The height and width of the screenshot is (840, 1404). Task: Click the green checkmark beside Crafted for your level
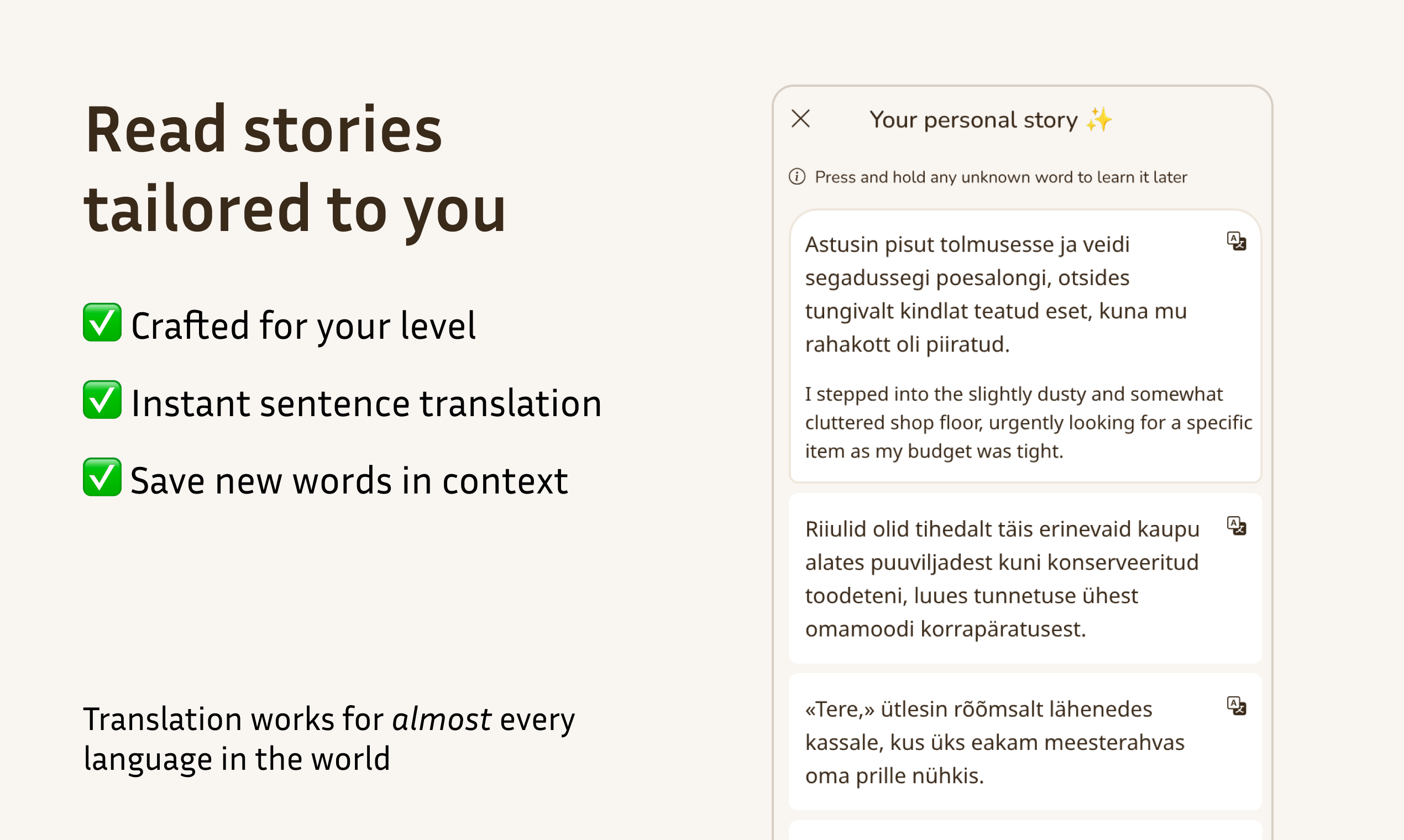102,323
